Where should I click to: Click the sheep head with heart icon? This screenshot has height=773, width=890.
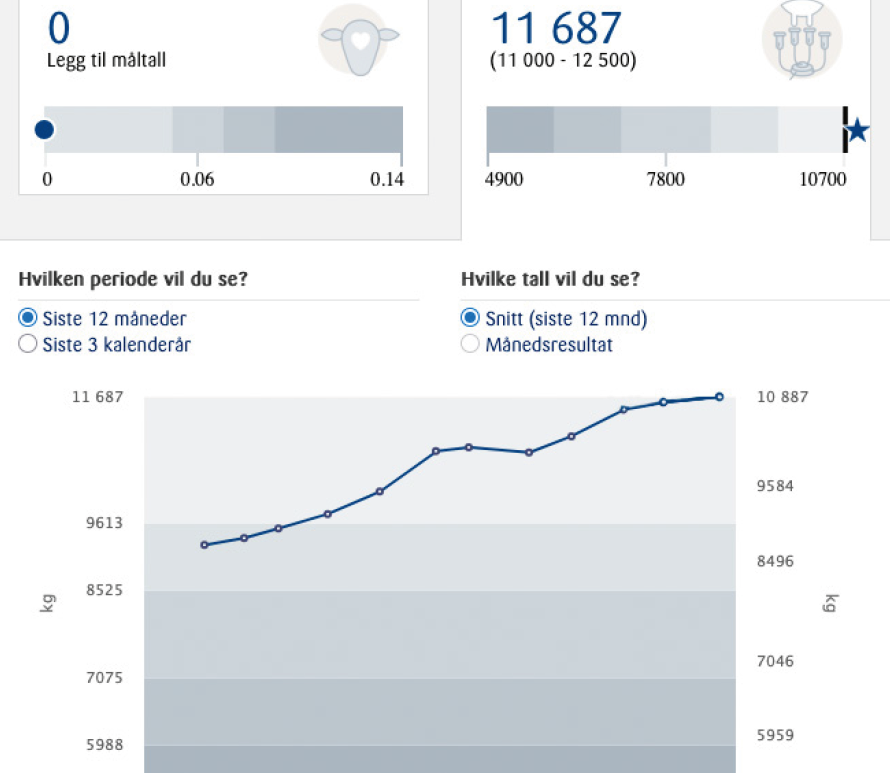click(360, 40)
